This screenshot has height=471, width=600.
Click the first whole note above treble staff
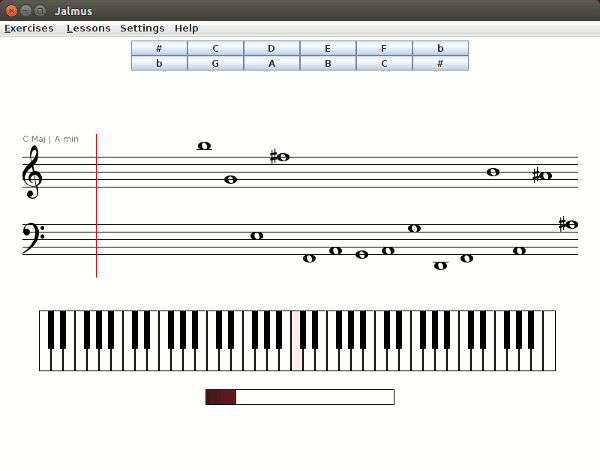(205, 146)
